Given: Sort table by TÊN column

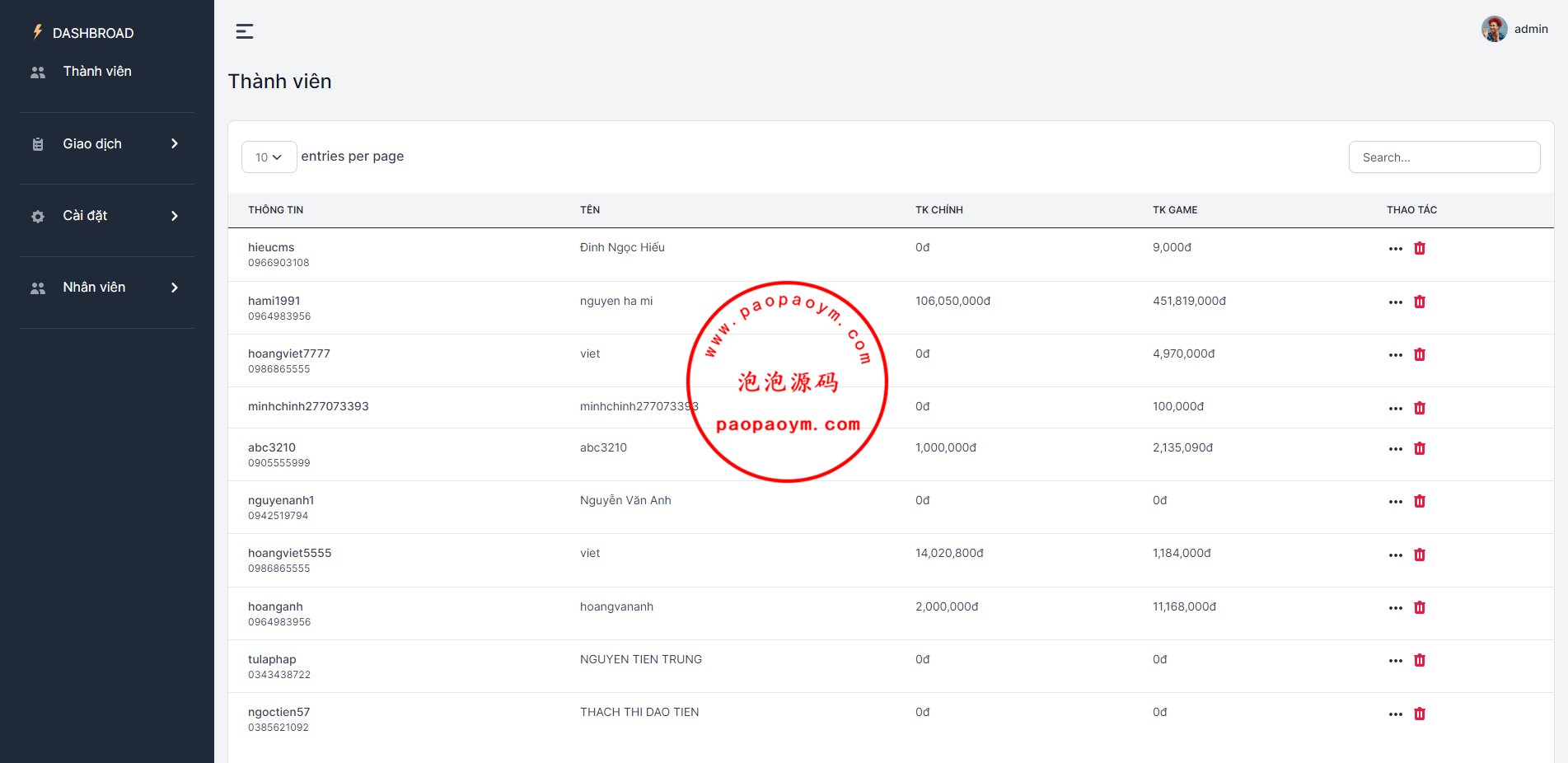Looking at the screenshot, I should point(589,210).
